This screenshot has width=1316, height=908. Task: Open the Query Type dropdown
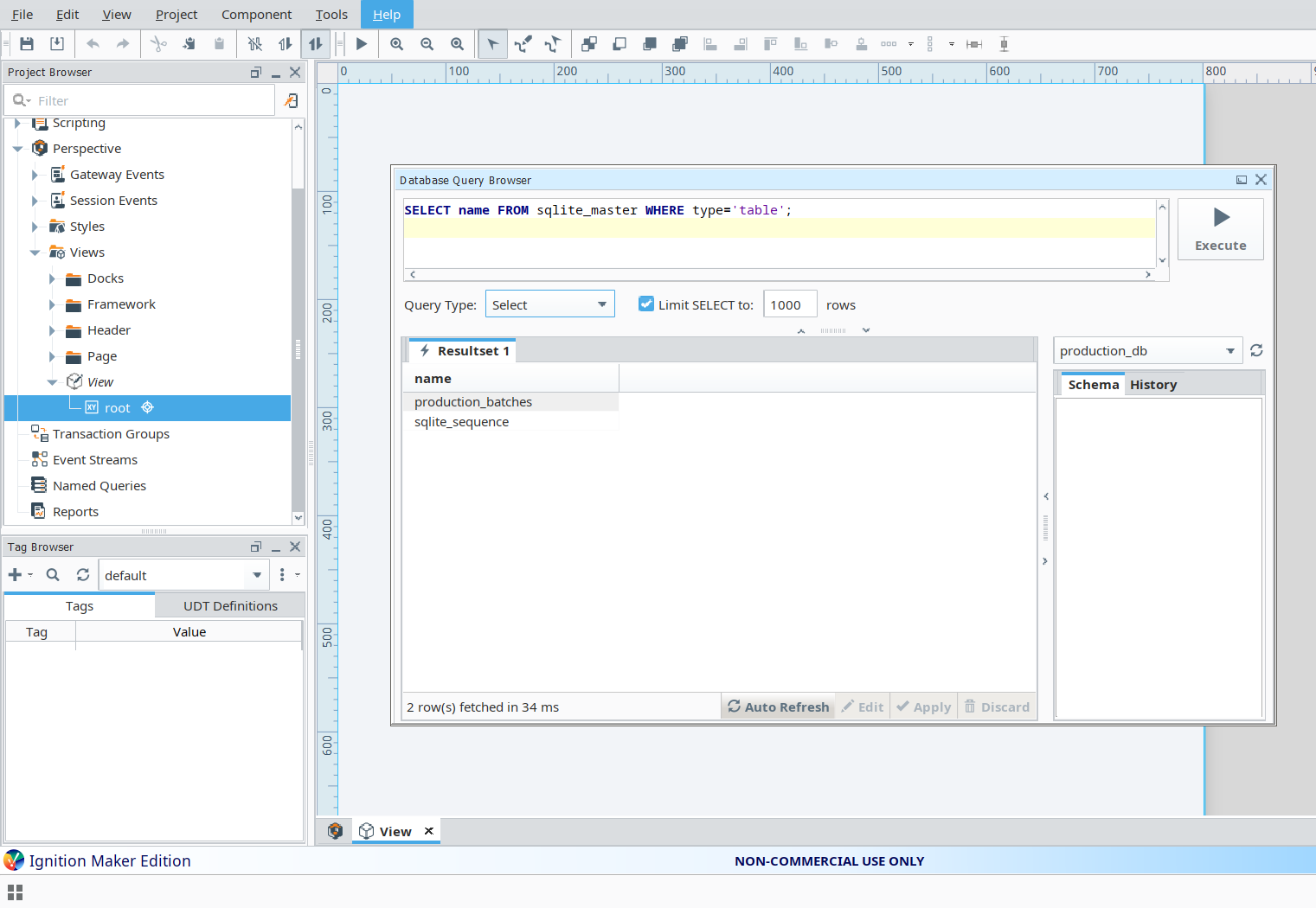tap(550, 304)
